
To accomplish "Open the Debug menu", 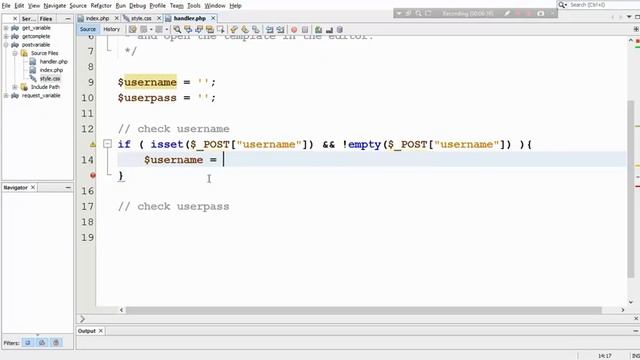I will (138, 6).
